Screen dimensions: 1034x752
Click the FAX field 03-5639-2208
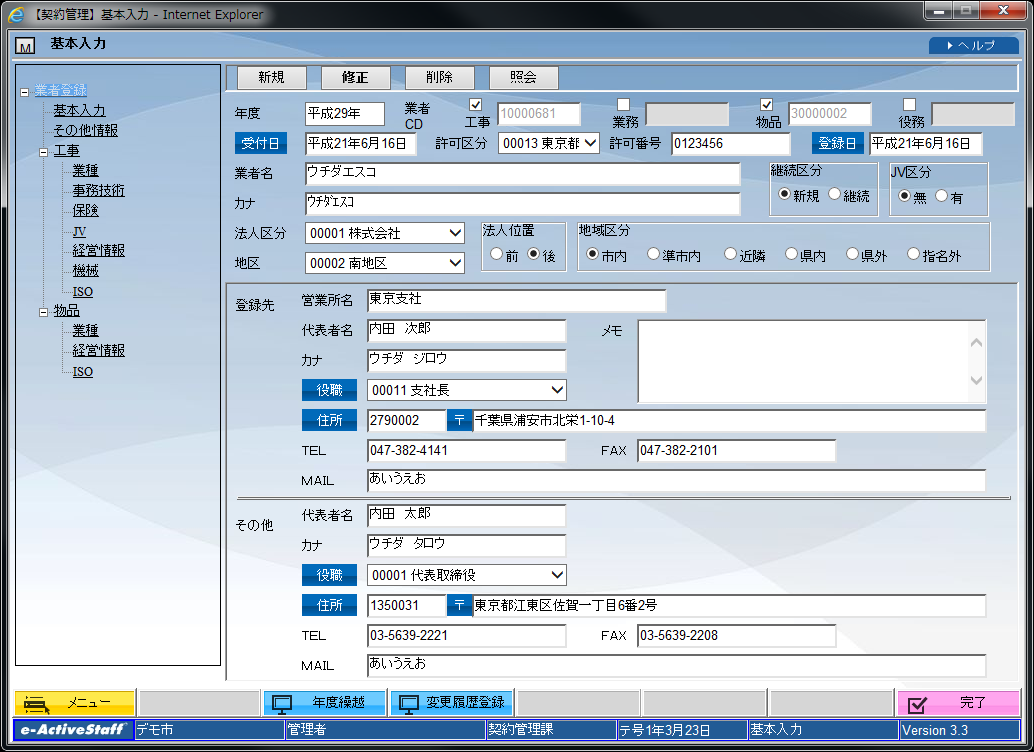(737, 635)
